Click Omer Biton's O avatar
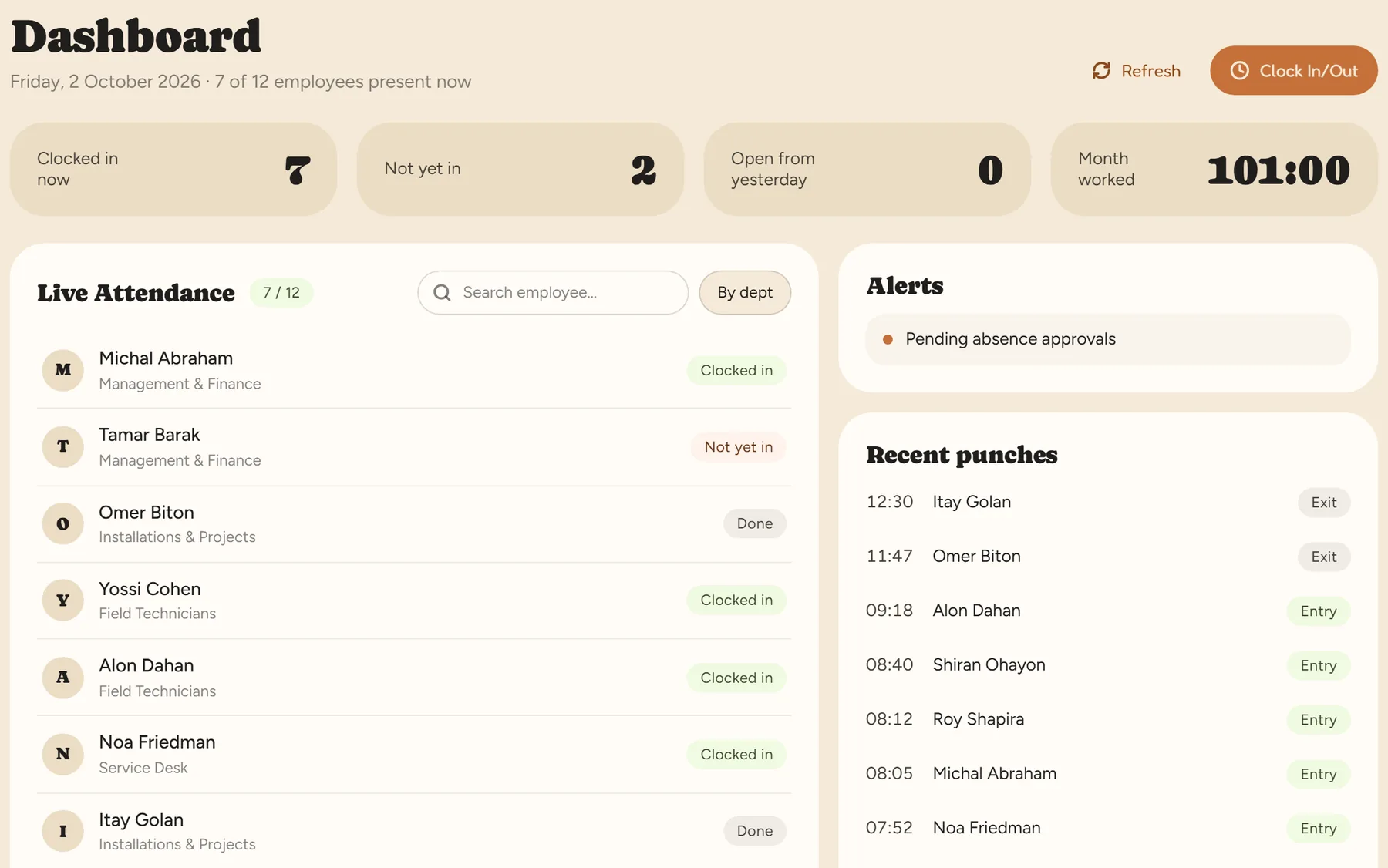Screen dimensions: 1388x868 coord(63,524)
